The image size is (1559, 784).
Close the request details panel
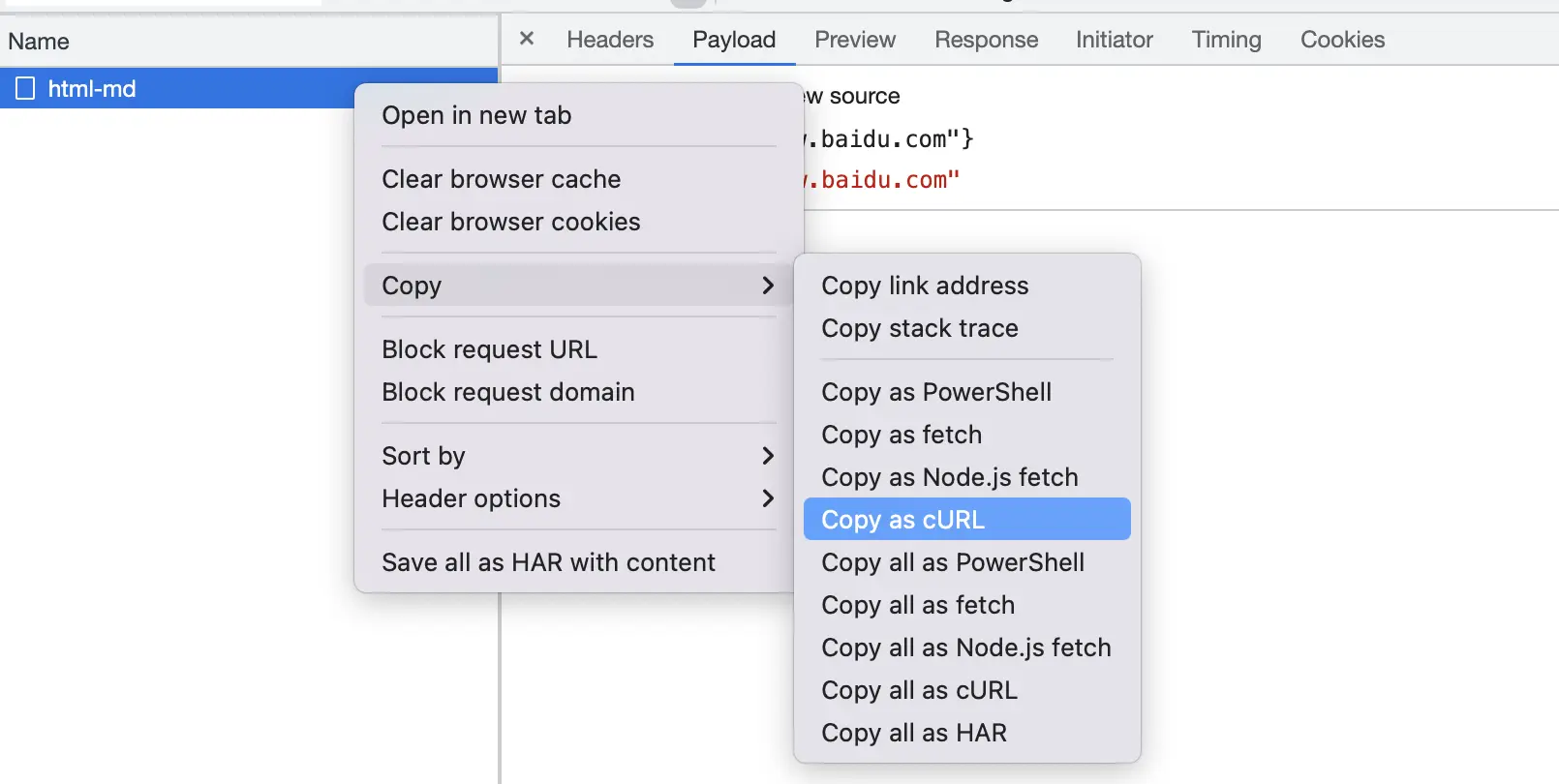click(527, 39)
